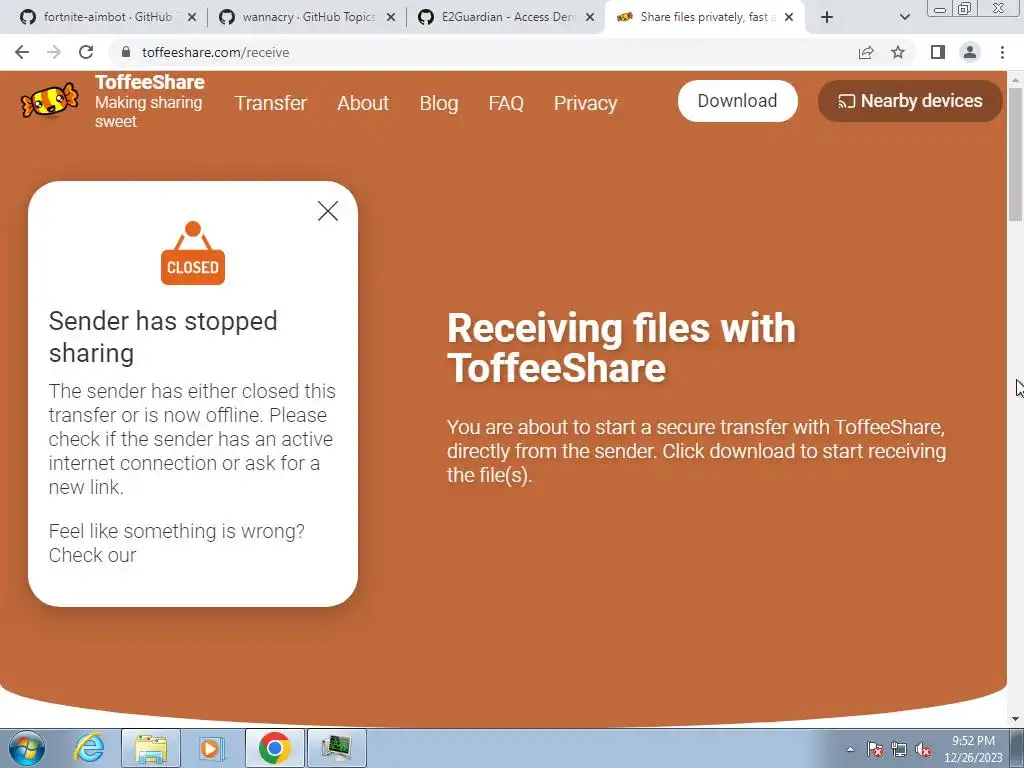The height and width of the screenshot is (768, 1024).
Task: Click the 'Receiving files with ToffeeShare' heading
Action: (x=621, y=347)
